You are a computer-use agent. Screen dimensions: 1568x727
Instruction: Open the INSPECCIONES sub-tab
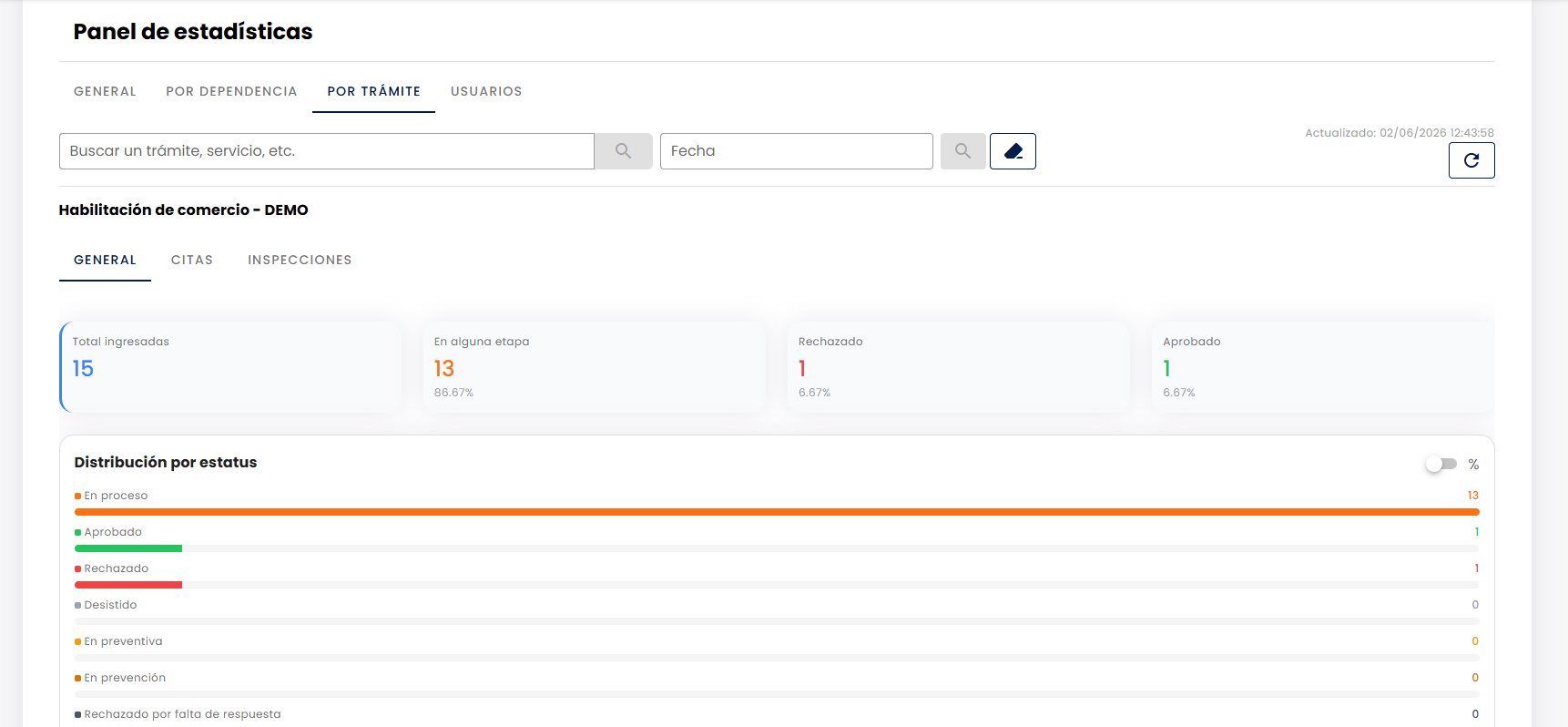click(x=300, y=260)
